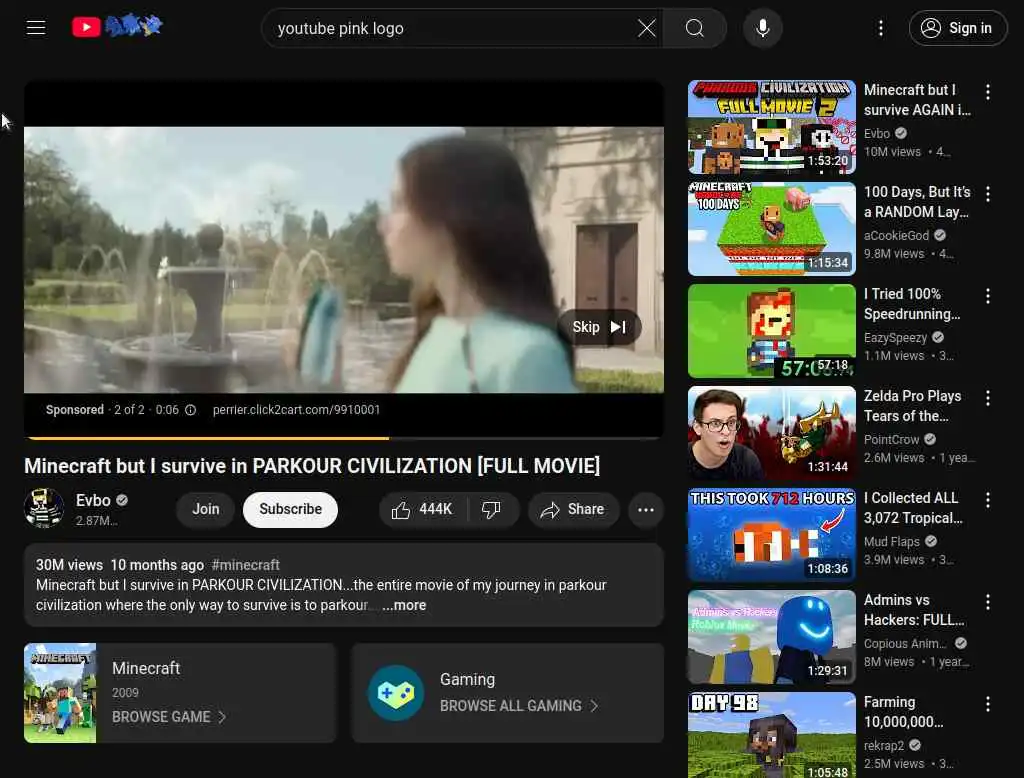
Task: Like the video with 444K thumbs-up
Action: coord(423,510)
